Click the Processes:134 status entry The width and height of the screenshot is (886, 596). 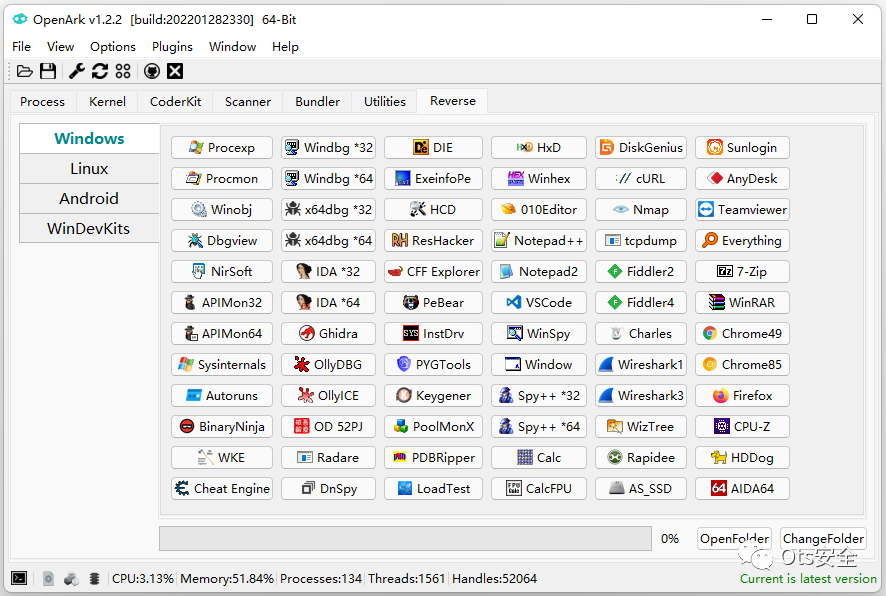321,578
